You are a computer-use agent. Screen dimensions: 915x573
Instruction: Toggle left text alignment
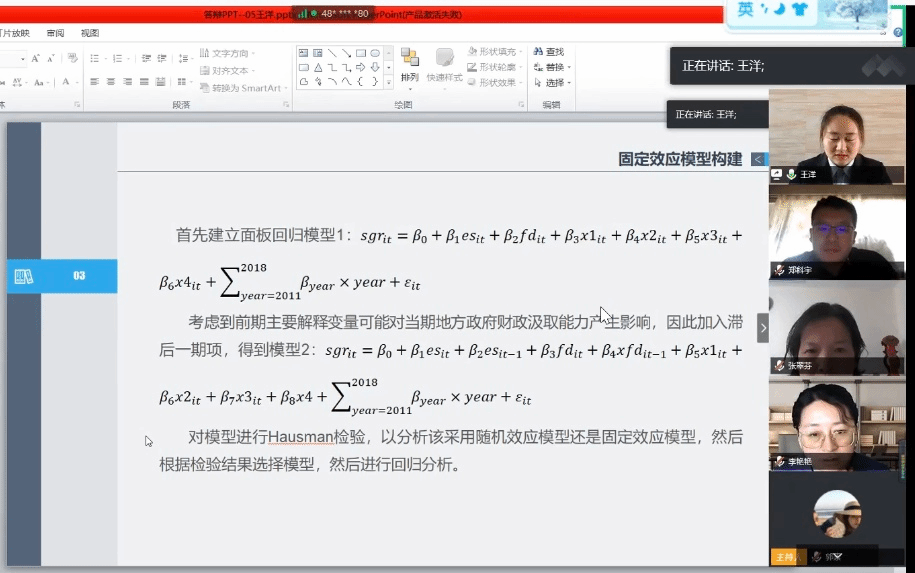(95, 82)
